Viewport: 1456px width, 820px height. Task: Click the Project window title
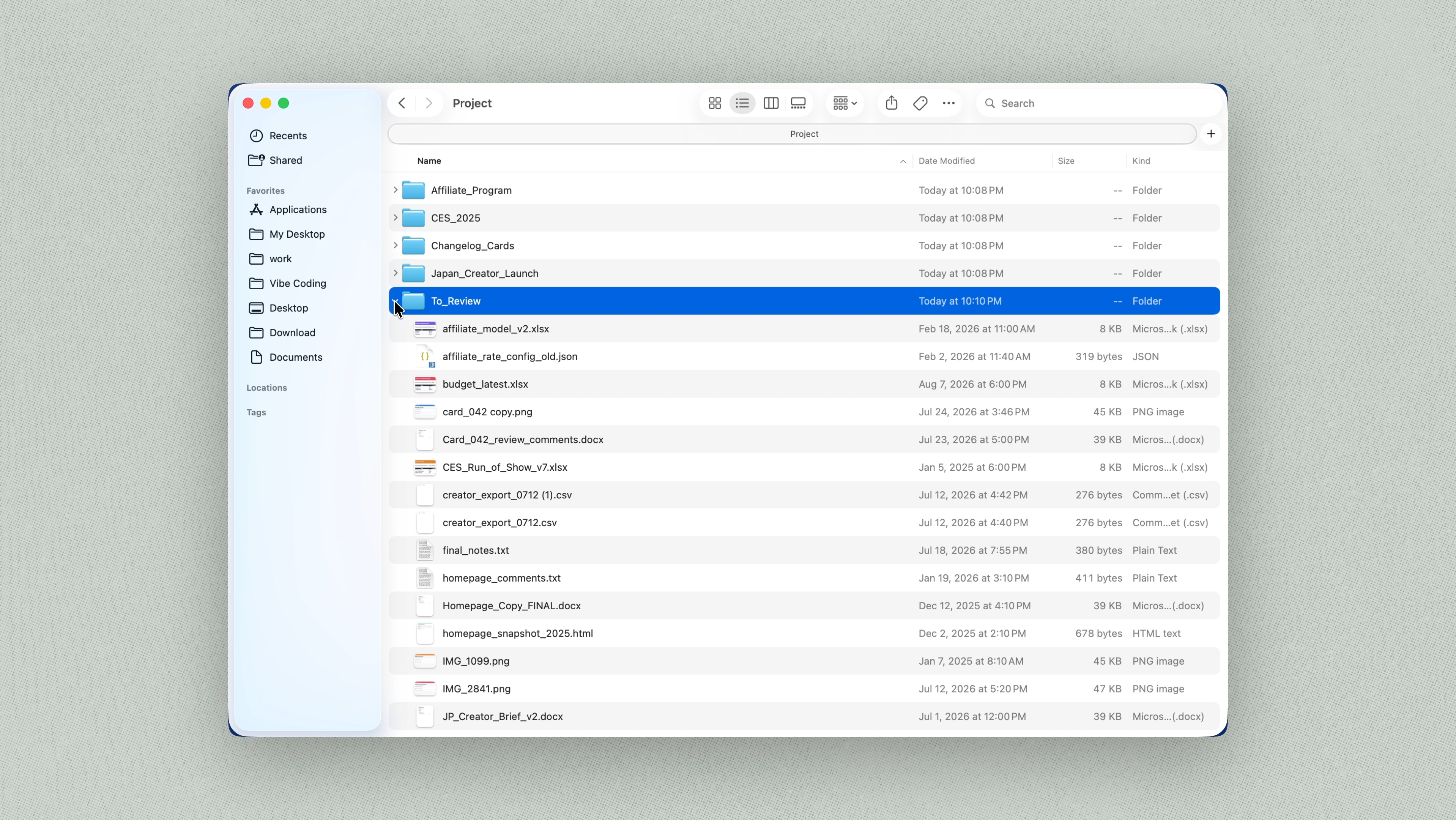[472, 103]
